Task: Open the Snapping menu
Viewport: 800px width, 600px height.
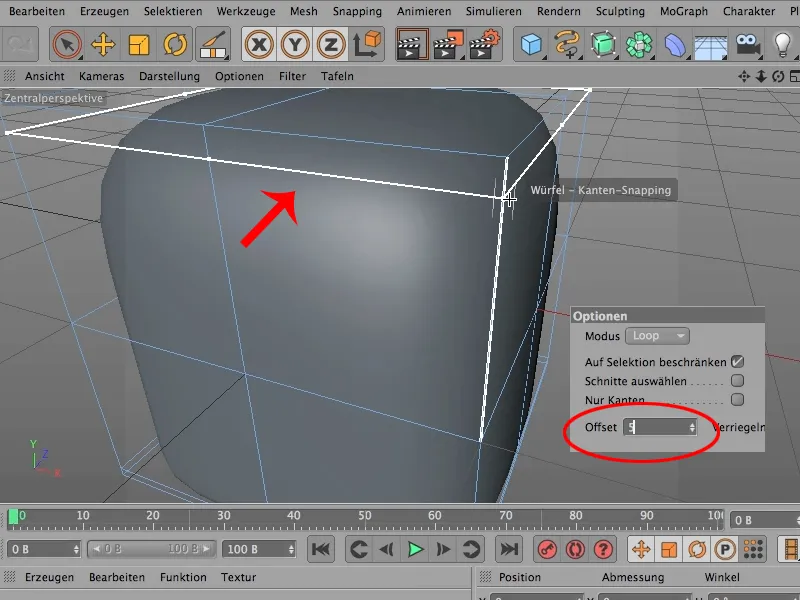Action: point(357,11)
